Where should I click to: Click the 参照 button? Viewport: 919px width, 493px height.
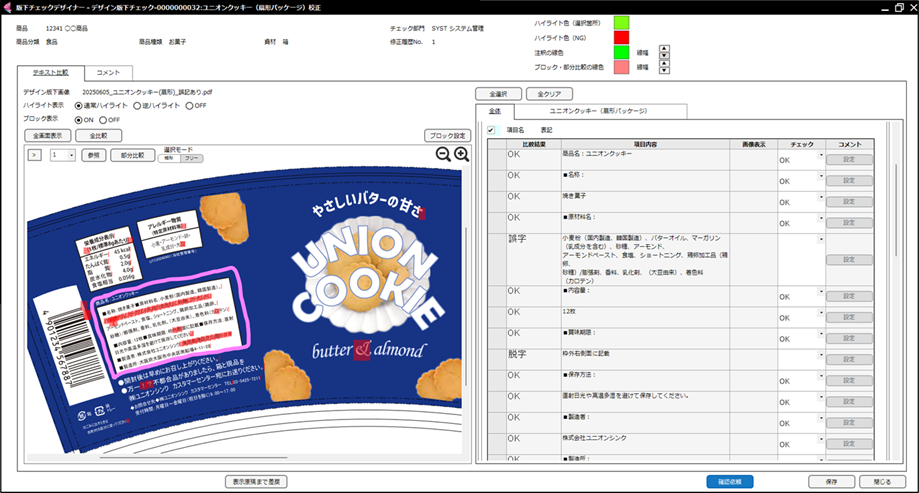(x=94, y=155)
